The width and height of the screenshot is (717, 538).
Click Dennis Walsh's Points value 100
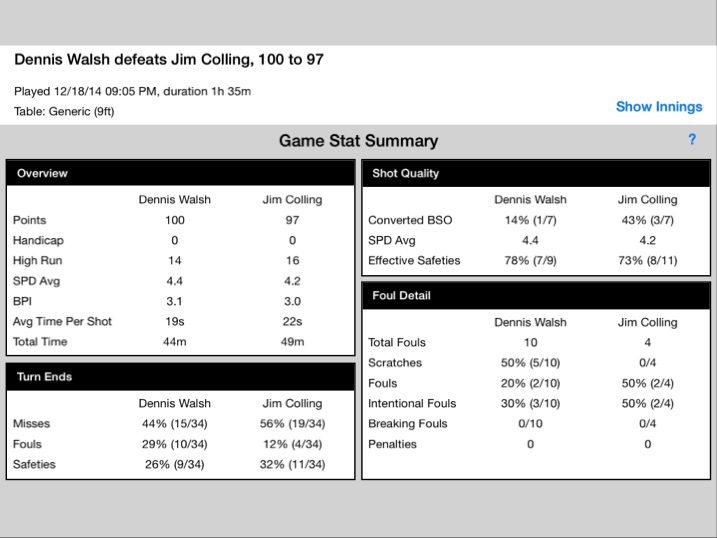pyautogui.click(x=175, y=220)
